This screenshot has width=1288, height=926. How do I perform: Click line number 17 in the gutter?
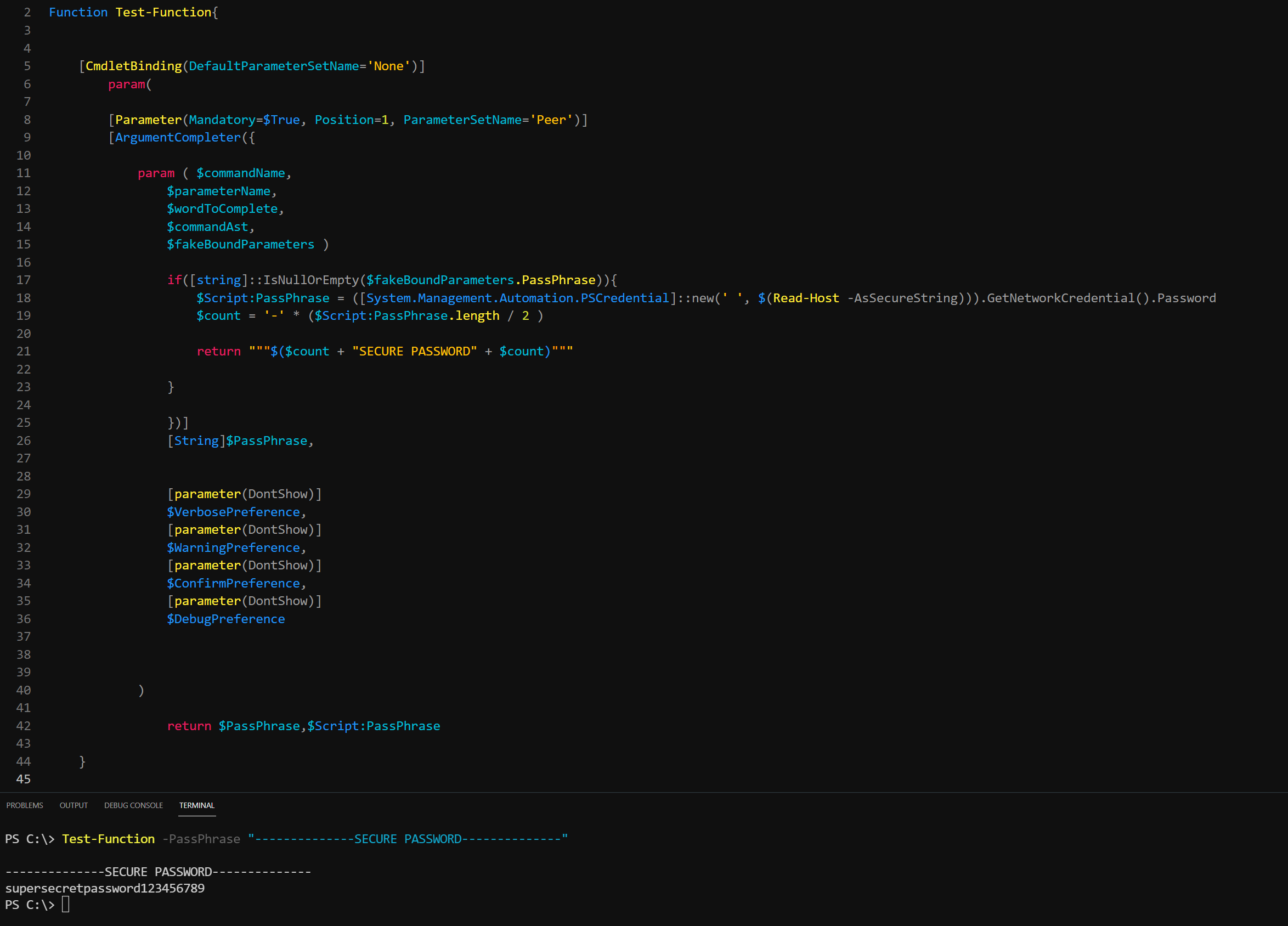[x=23, y=280]
